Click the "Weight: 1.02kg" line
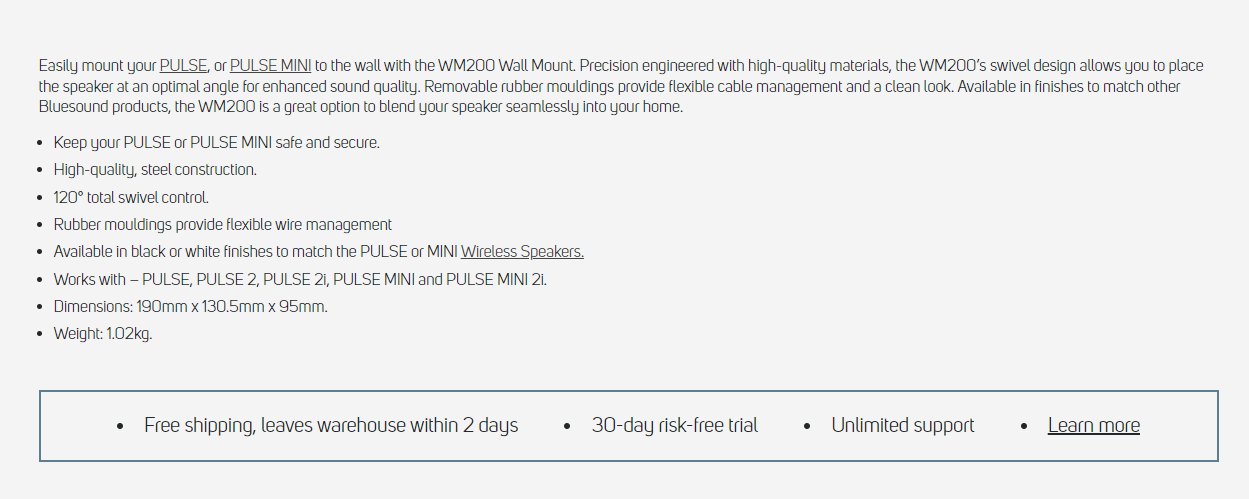This screenshot has width=1249, height=499. coord(103,334)
